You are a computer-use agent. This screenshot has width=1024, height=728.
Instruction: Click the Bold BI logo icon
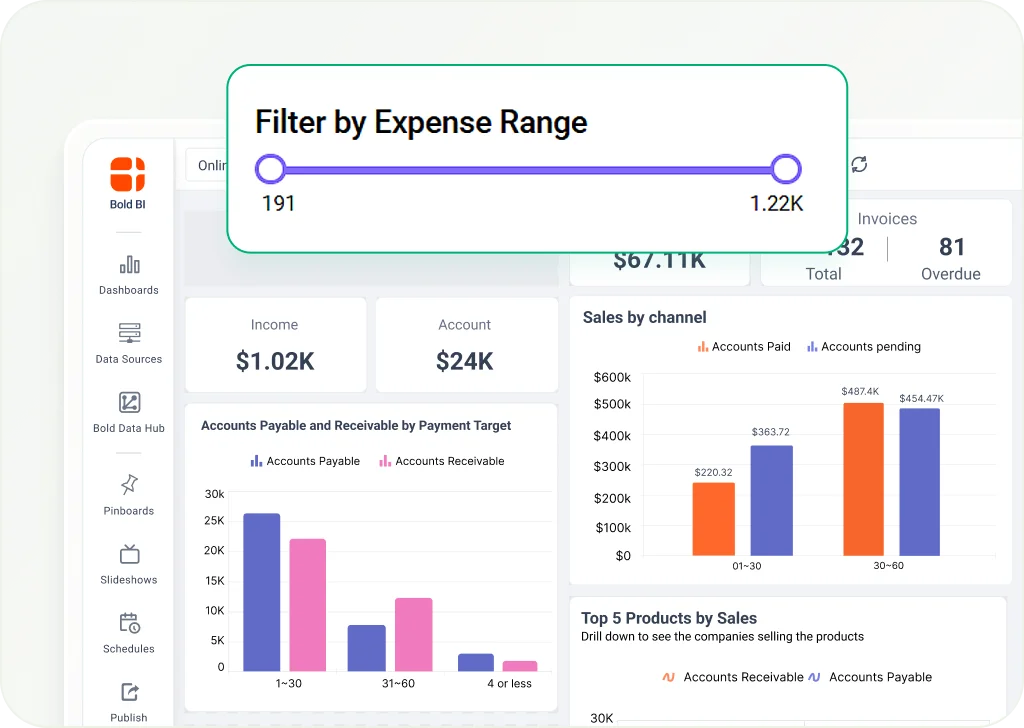128,174
